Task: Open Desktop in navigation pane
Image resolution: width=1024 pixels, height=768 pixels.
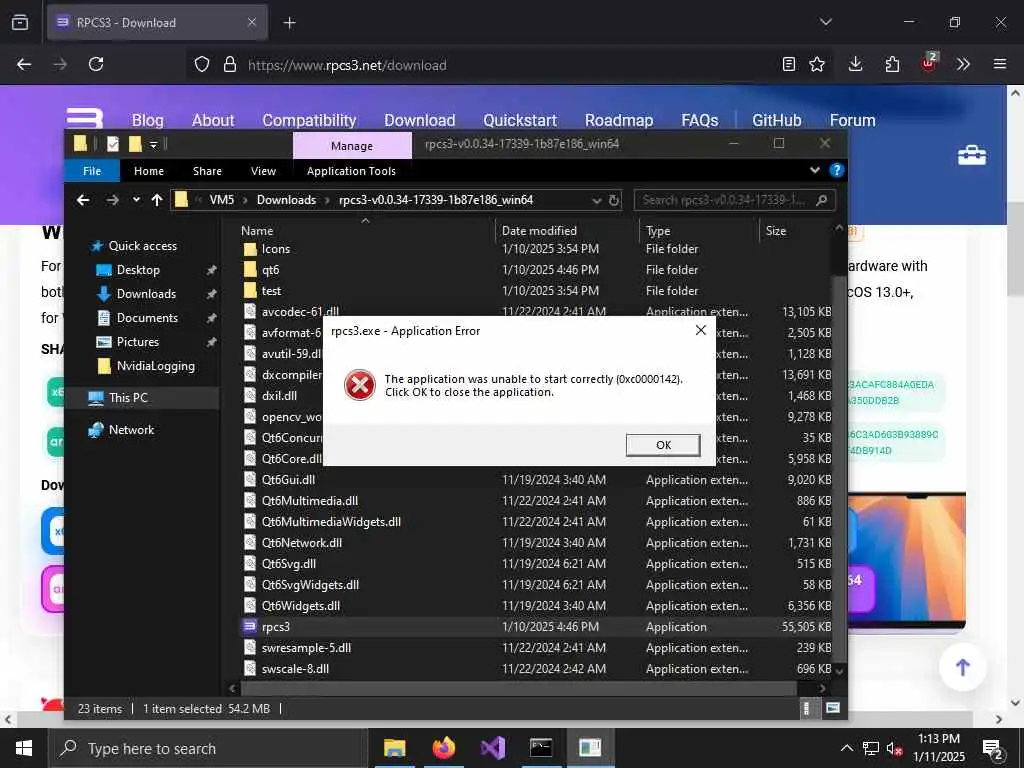Action: pos(138,270)
